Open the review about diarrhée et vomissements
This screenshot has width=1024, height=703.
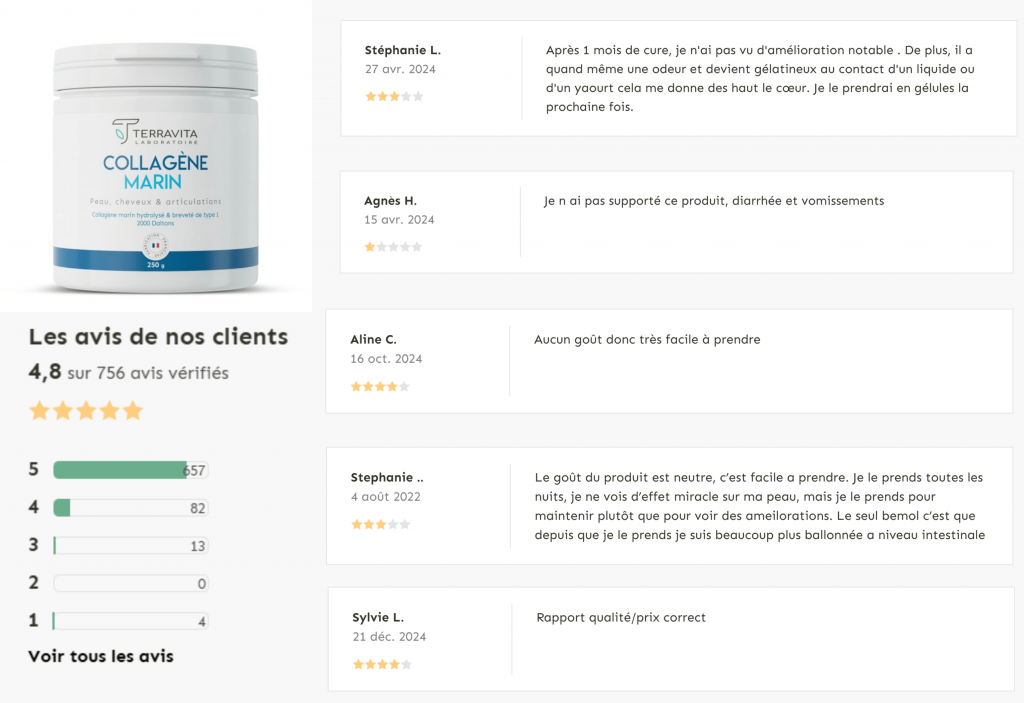tap(714, 201)
